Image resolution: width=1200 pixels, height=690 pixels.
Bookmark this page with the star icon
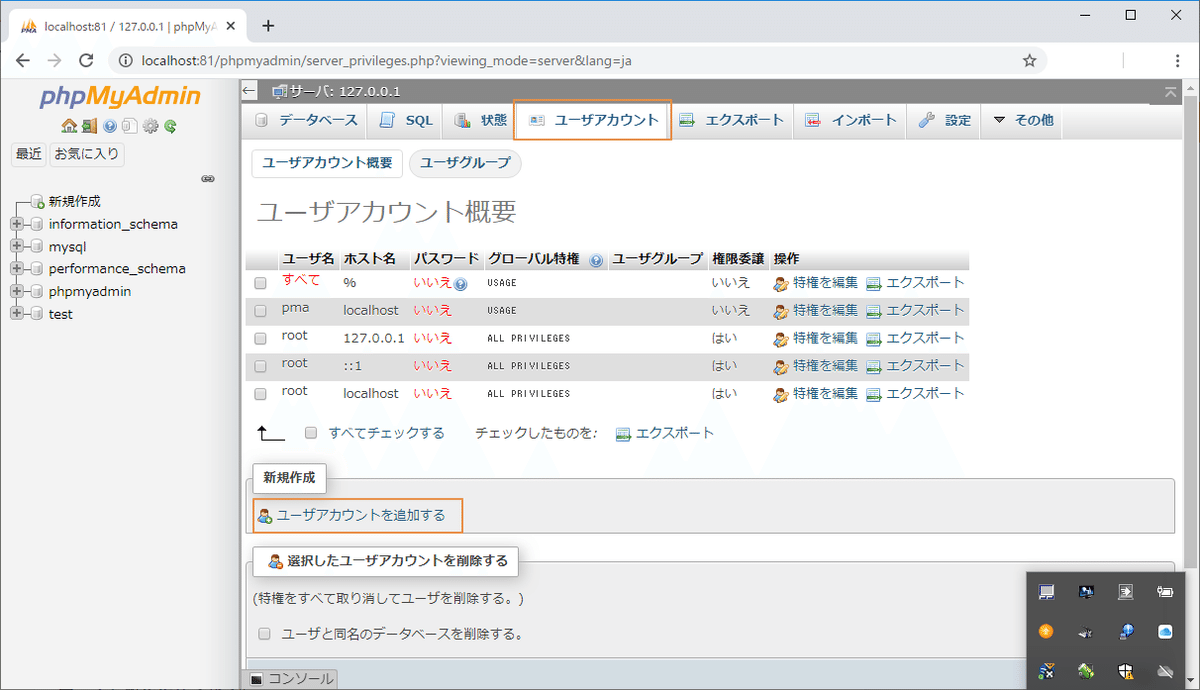1029,60
